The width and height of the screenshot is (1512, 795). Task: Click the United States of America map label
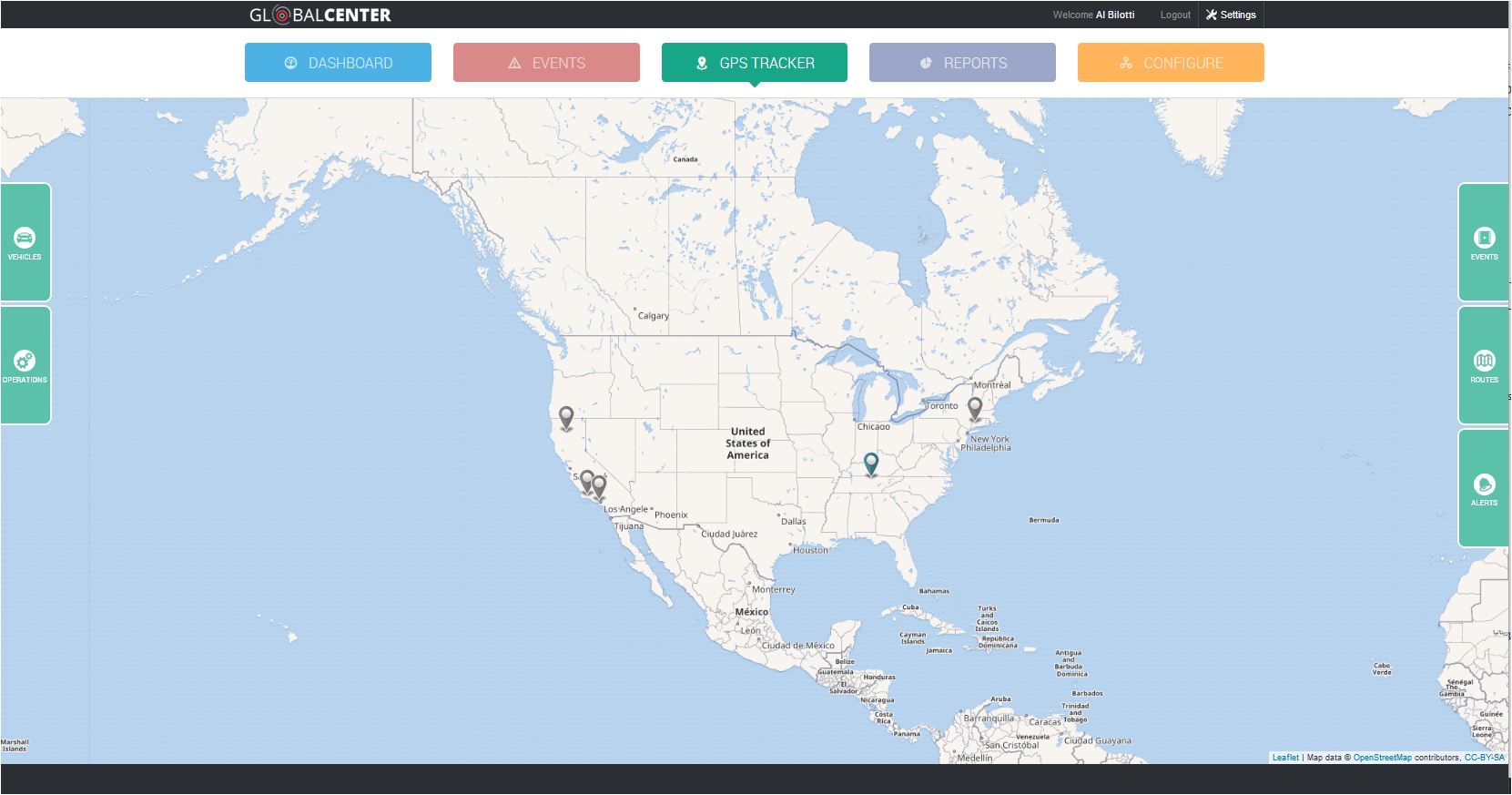coord(747,443)
